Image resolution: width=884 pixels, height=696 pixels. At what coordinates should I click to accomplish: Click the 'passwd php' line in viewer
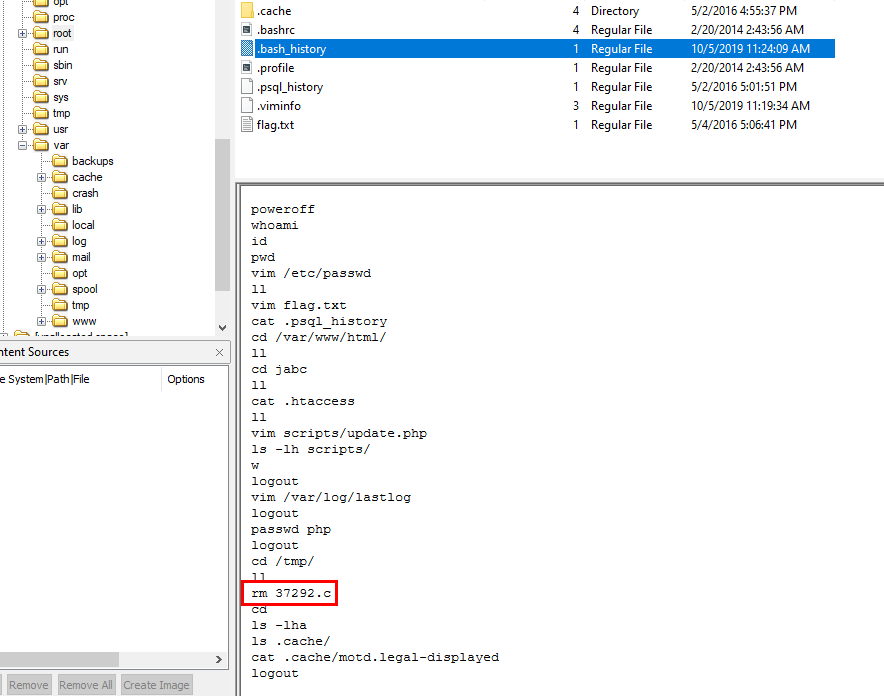291,530
